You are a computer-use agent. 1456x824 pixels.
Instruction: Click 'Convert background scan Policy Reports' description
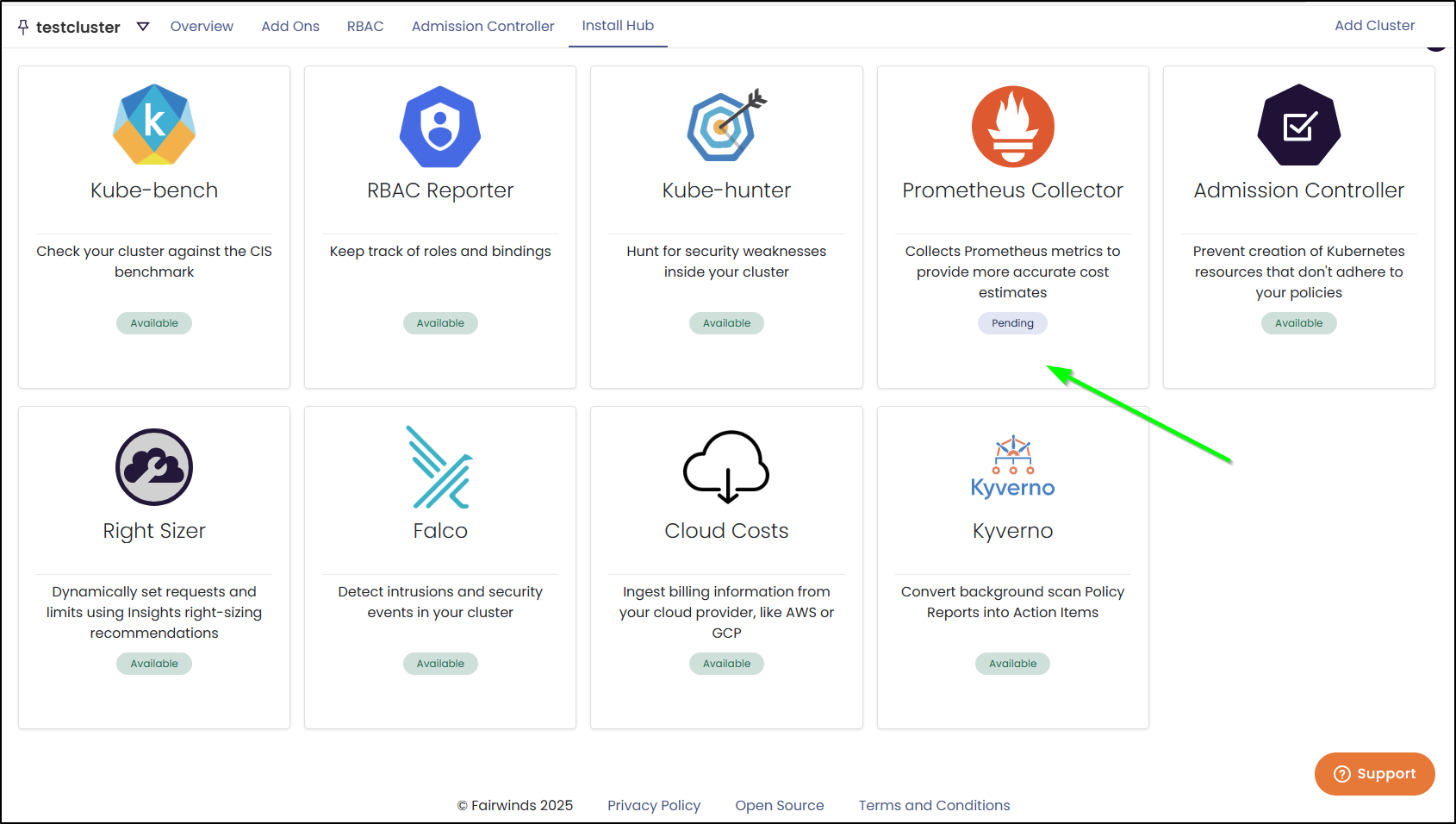click(x=1012, y=602)
